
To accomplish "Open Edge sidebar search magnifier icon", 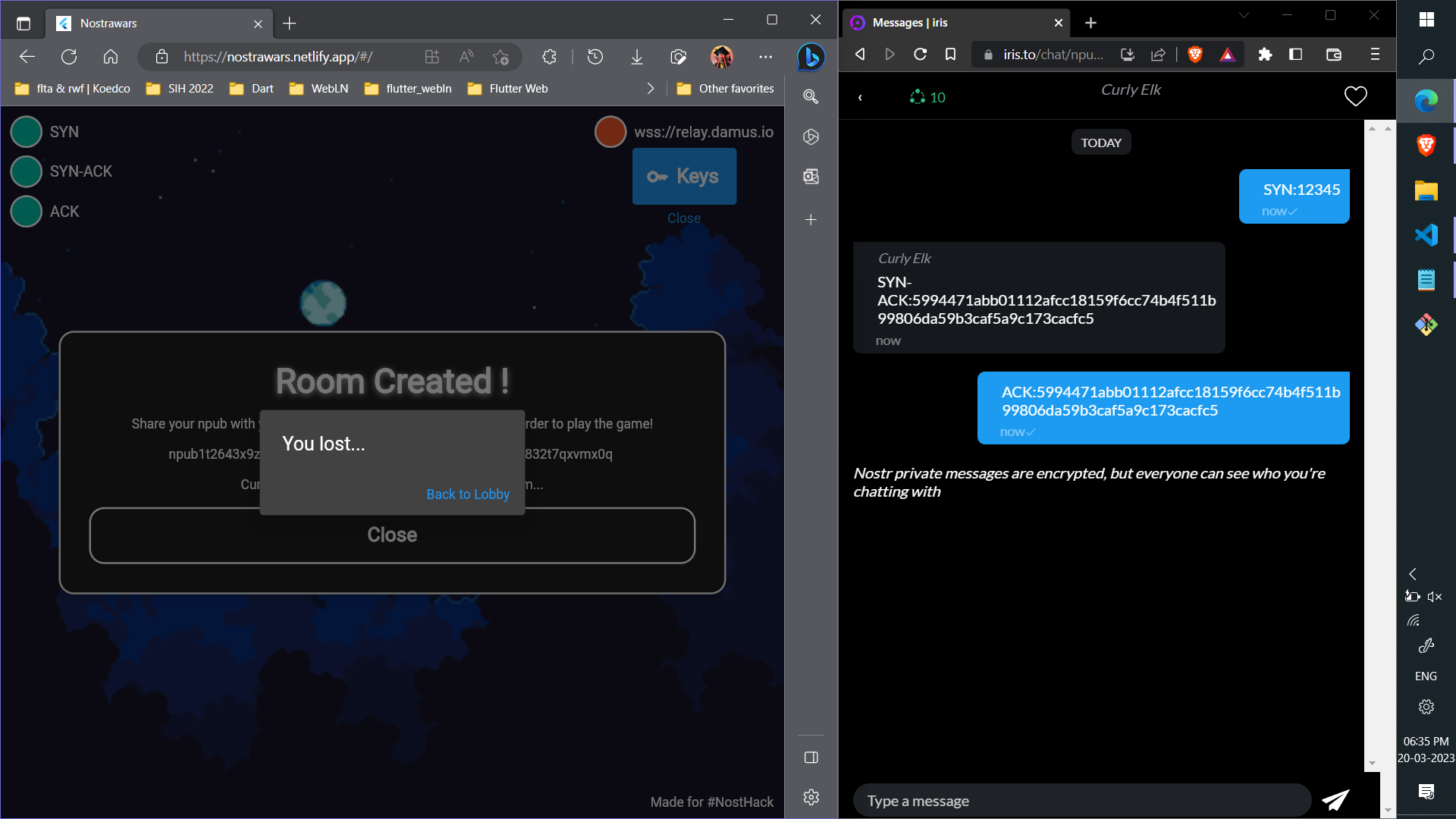I will coord(811,96).
